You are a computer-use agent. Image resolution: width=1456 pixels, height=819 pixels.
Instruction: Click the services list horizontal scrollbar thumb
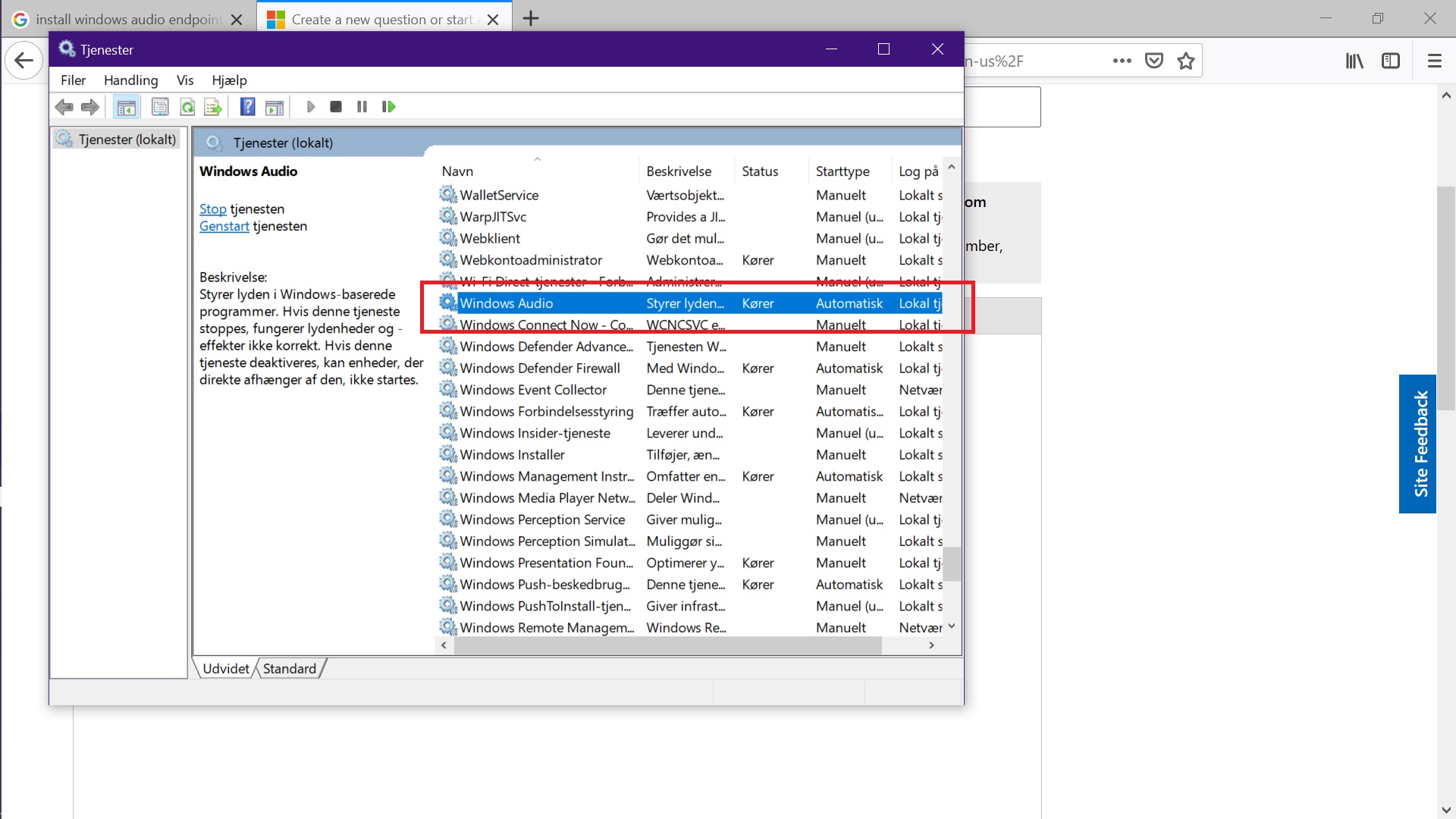(668, 645)
